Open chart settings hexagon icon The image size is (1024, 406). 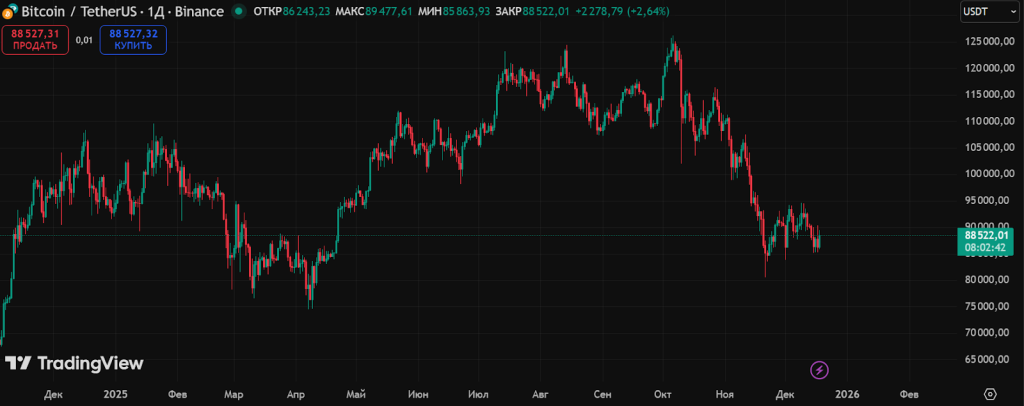pos(990,394)
